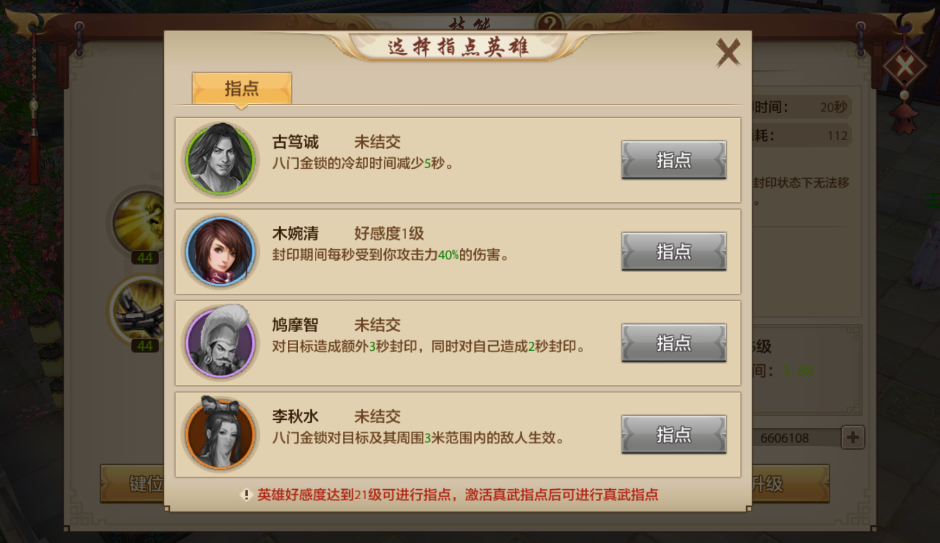
Task: Click 指点 button for 木婉清
Action: 674,252
